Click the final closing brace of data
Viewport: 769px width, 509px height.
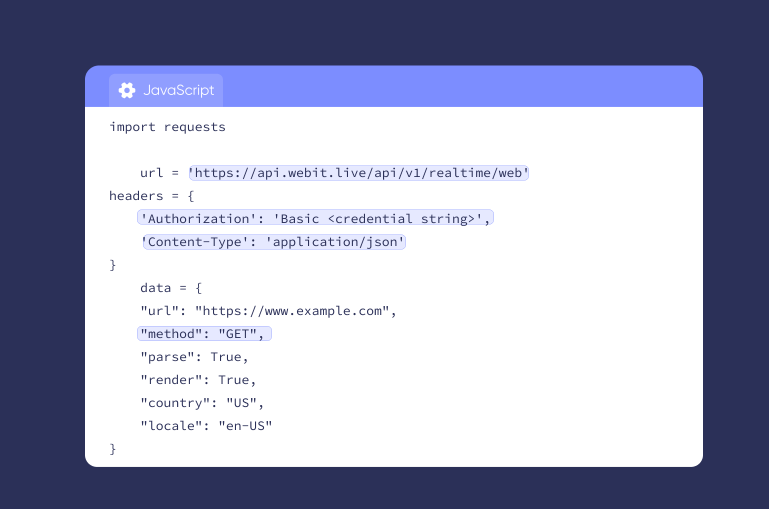click(x=113, y=449)
